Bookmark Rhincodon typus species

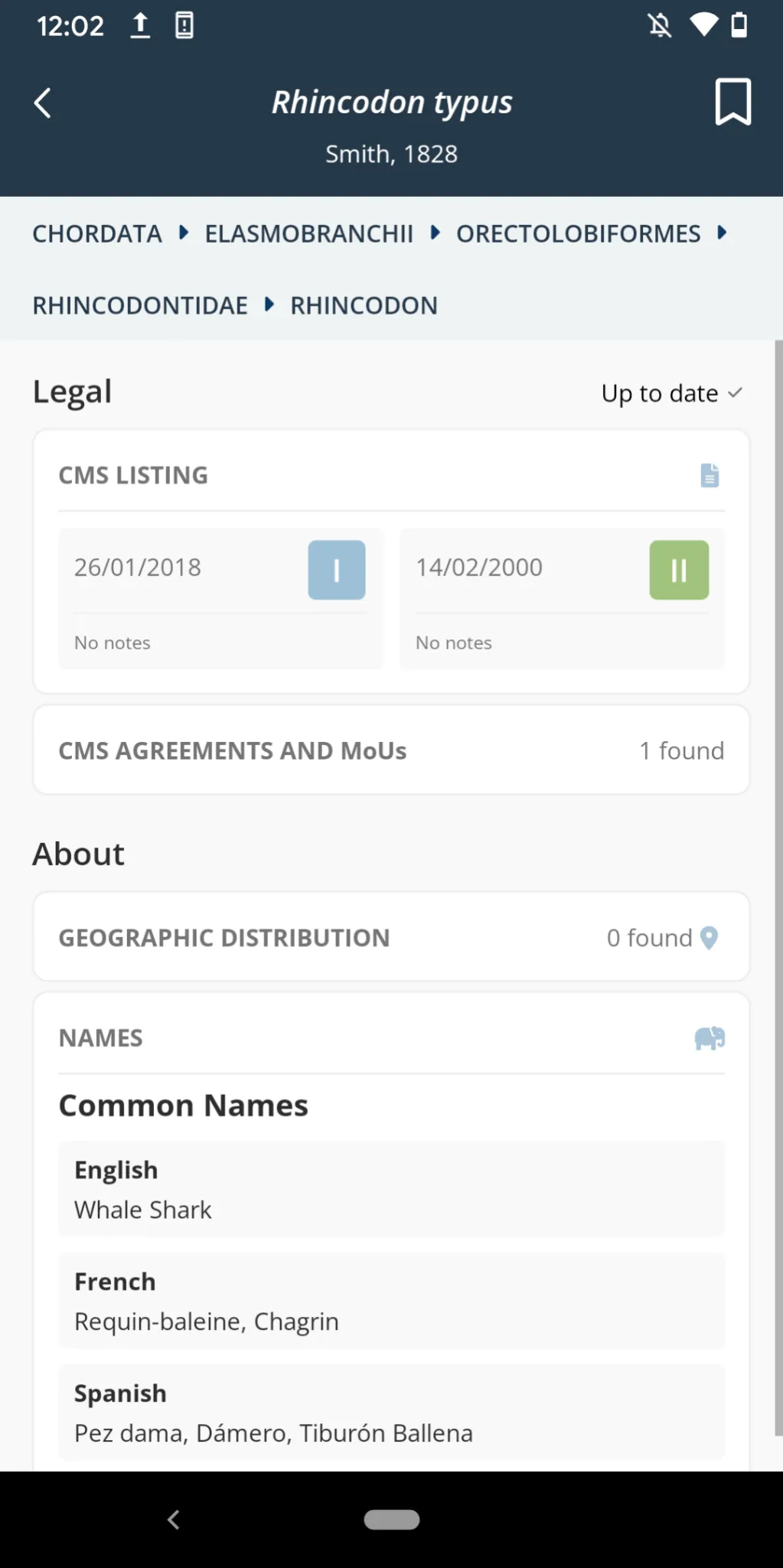(x=732, y=101)
